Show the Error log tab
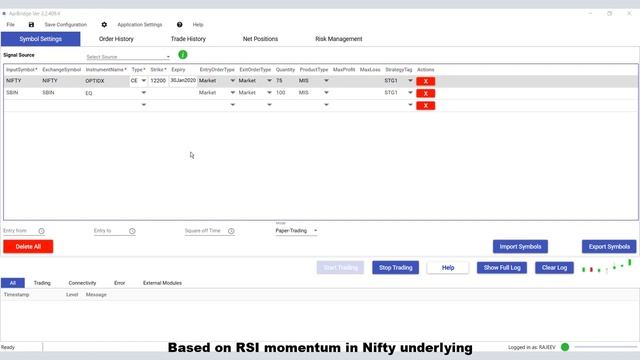 pos(119,283)
